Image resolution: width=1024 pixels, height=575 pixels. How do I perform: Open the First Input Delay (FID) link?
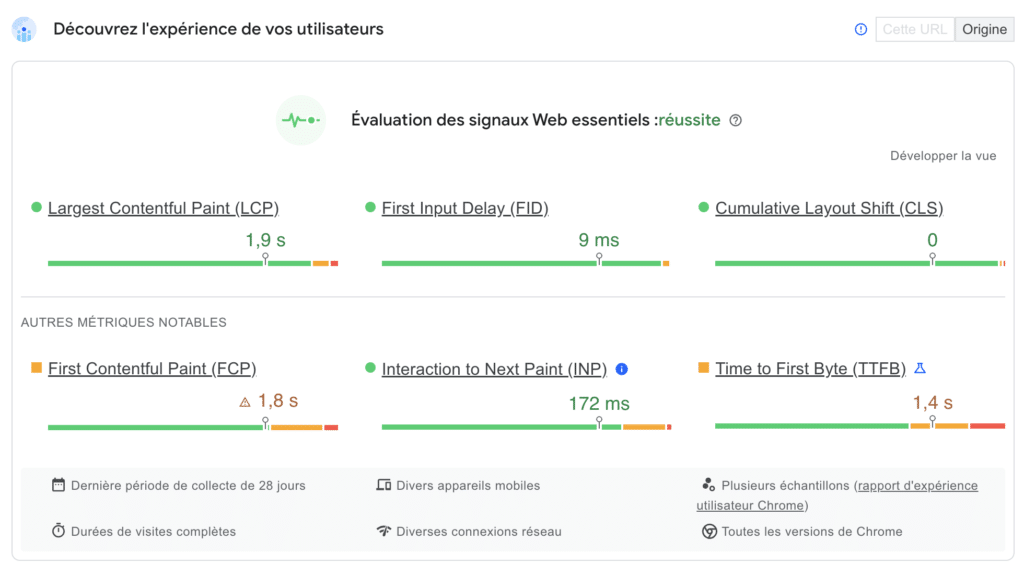coord(465,208)
